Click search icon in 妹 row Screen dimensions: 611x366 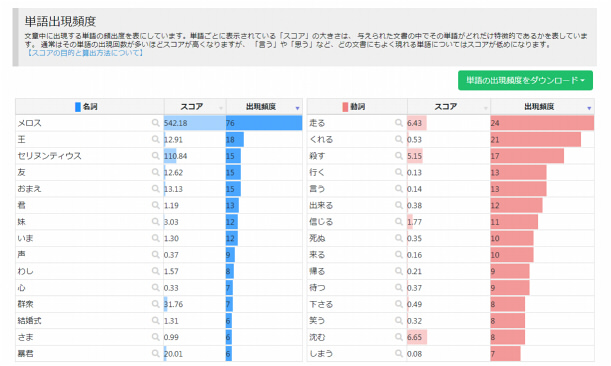pos(155,221)
